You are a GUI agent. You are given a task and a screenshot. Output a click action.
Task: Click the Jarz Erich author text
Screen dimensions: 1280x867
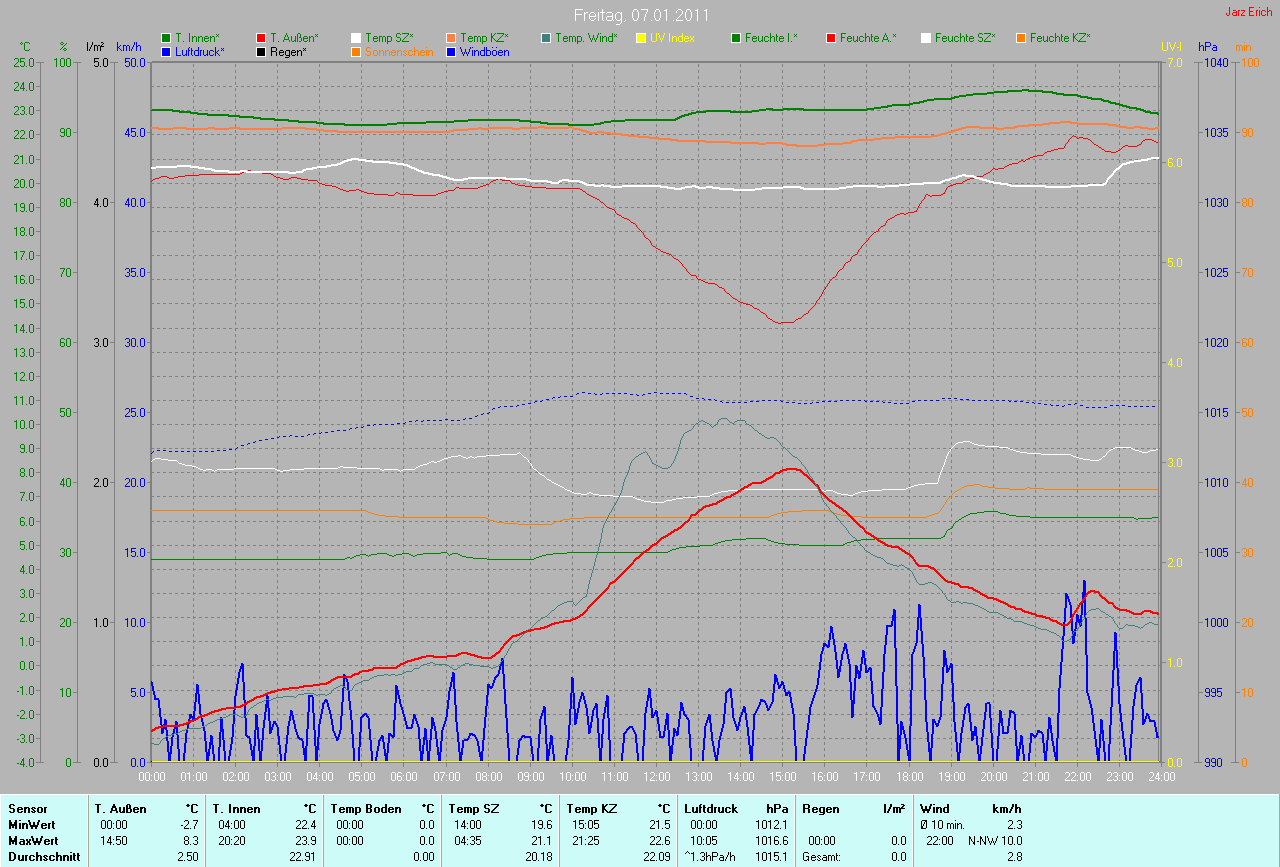(1248, 12)
